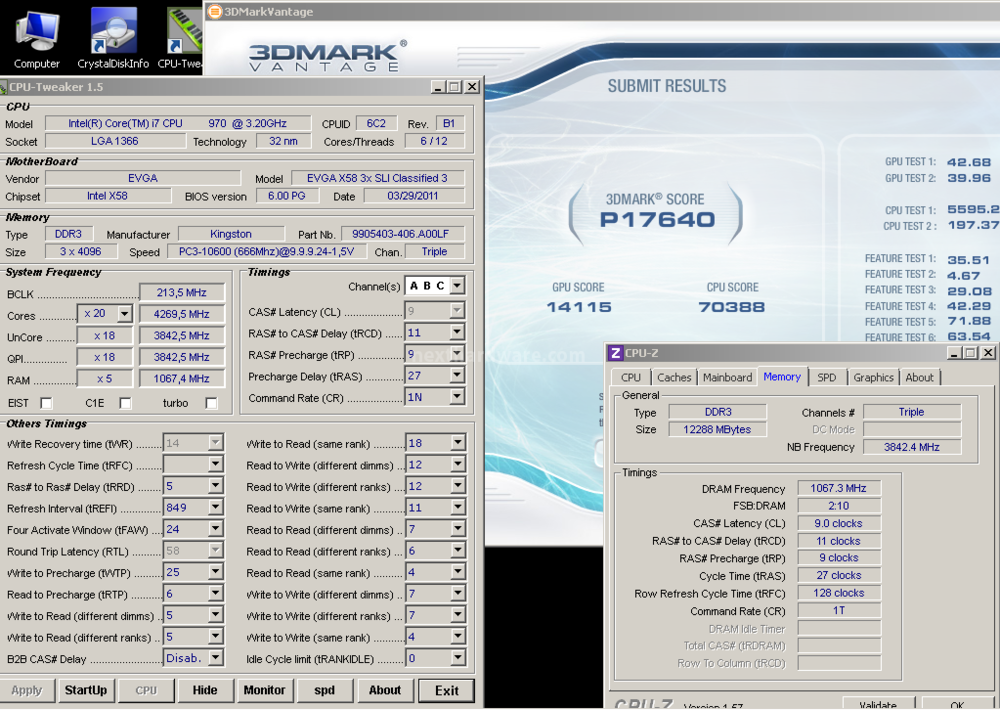Click the Cores frequency 4269,5 MHz
Viewport: 1000px width, 710px height.
(182, 314)
